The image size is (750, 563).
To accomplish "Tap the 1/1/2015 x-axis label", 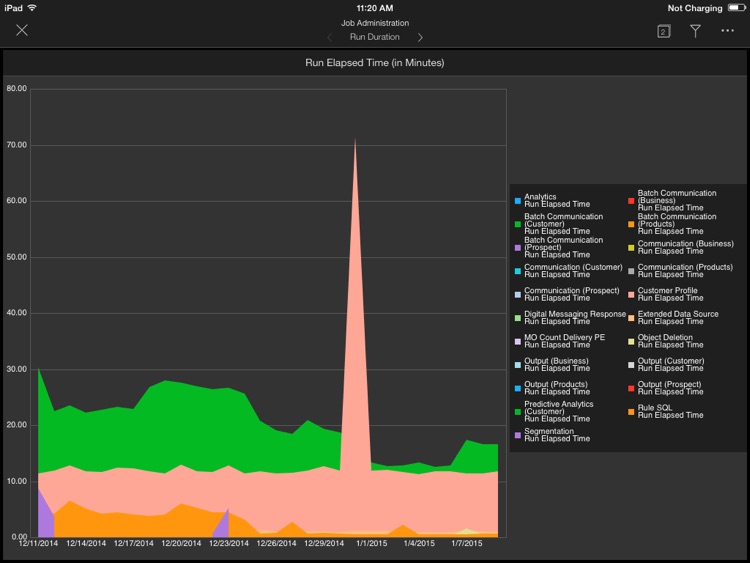I will coord(372,543).
